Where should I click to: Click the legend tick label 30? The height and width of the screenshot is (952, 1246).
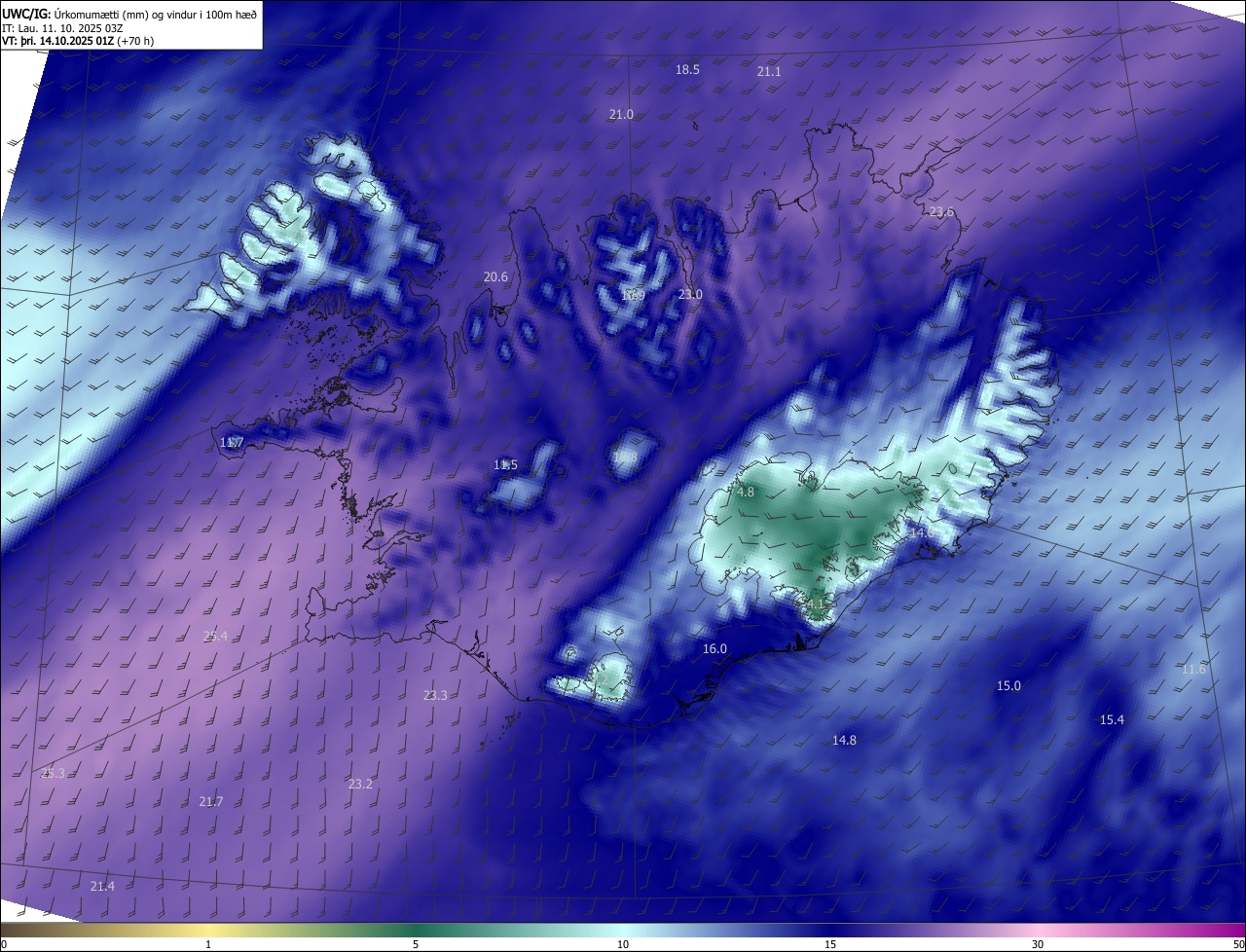[x=1038, y=945]
